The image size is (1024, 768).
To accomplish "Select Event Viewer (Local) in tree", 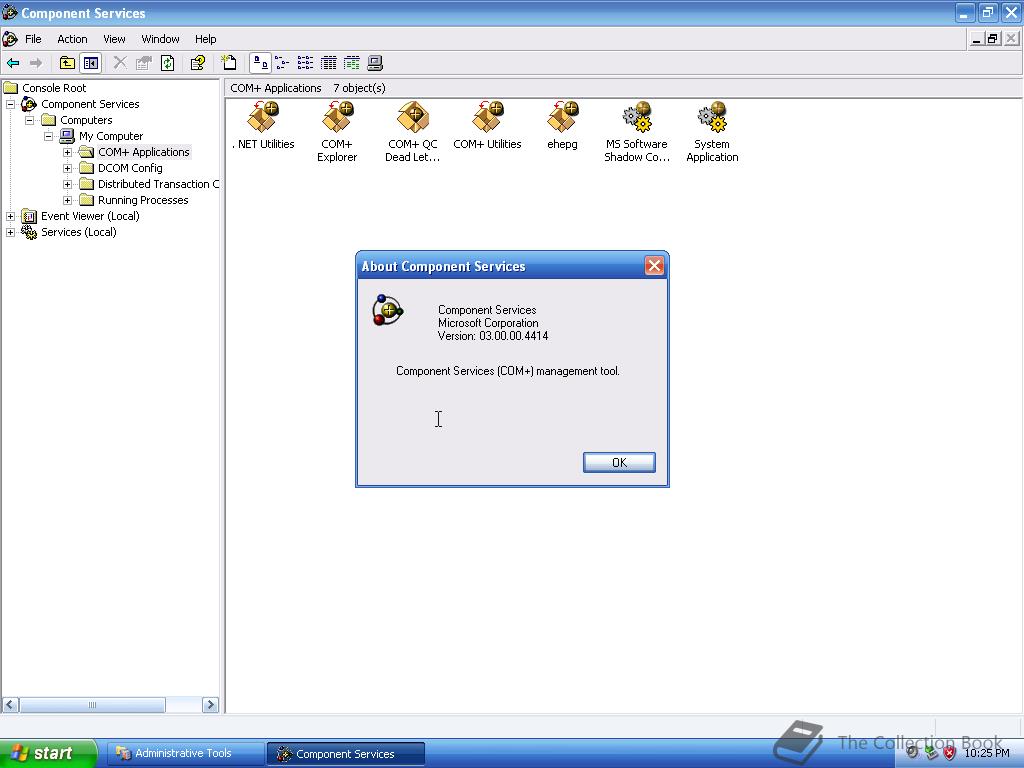I will (x=90, y=216).
